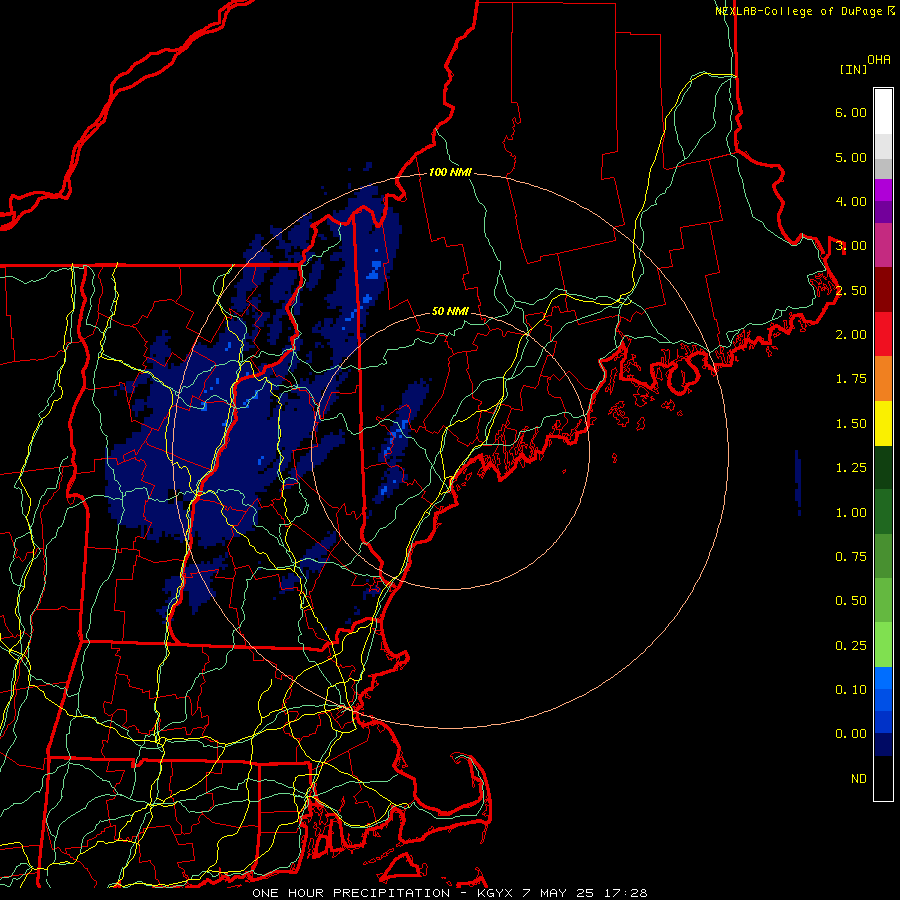Select the 4.00 legend value
The image size is (900, 900).
coord(851,201)
